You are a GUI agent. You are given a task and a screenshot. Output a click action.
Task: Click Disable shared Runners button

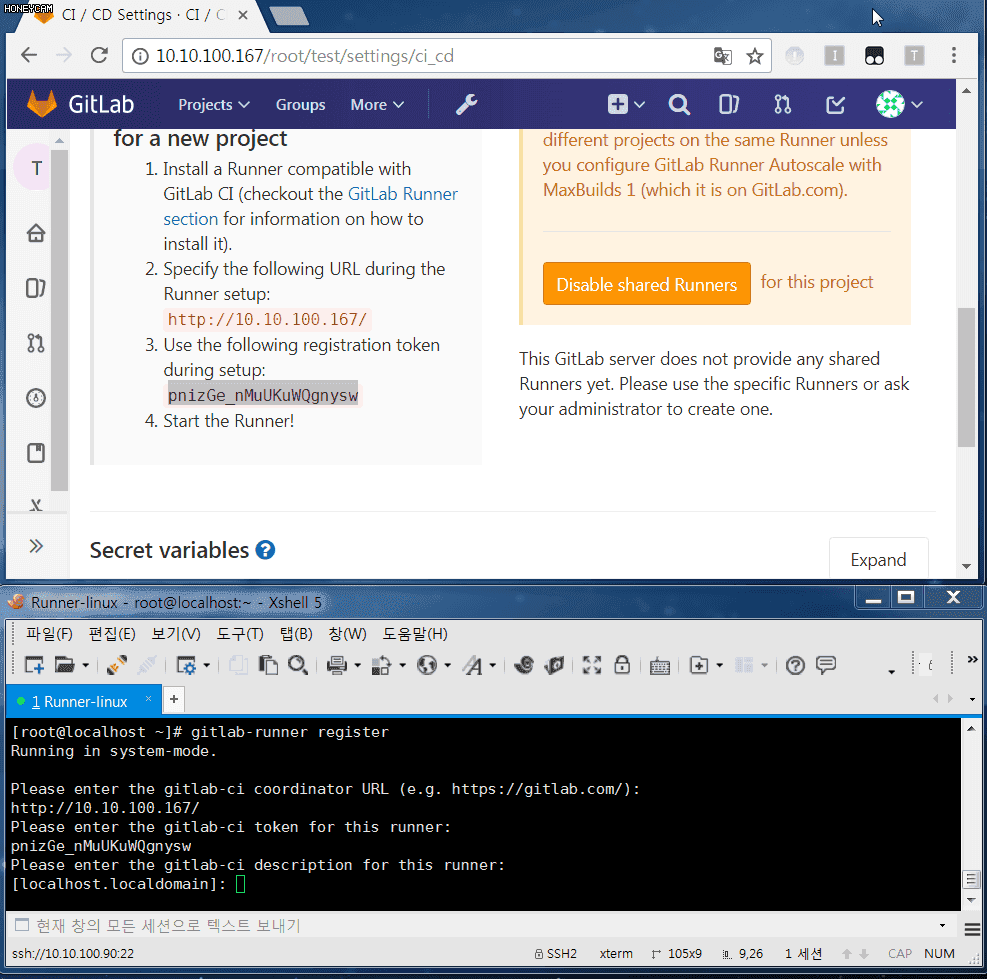click(x=646, y=284)
